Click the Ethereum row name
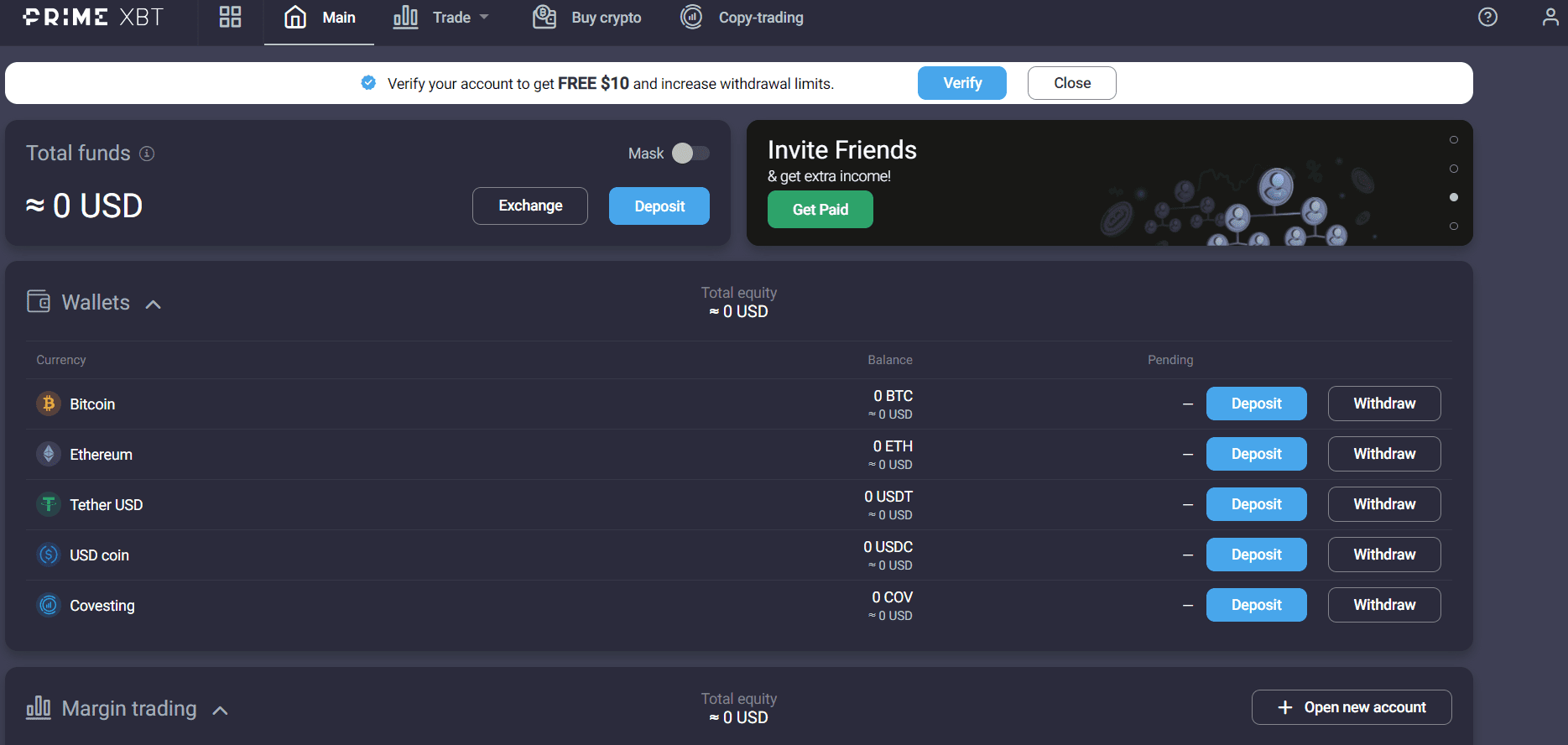 [101, 455]
